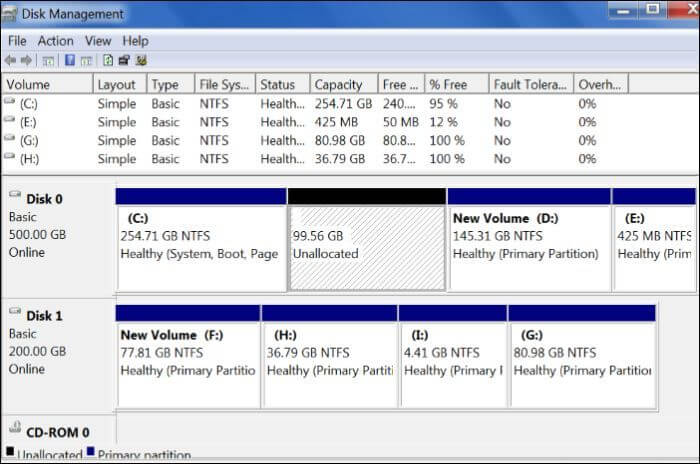Sort by the File System column header

pos(223,85)
